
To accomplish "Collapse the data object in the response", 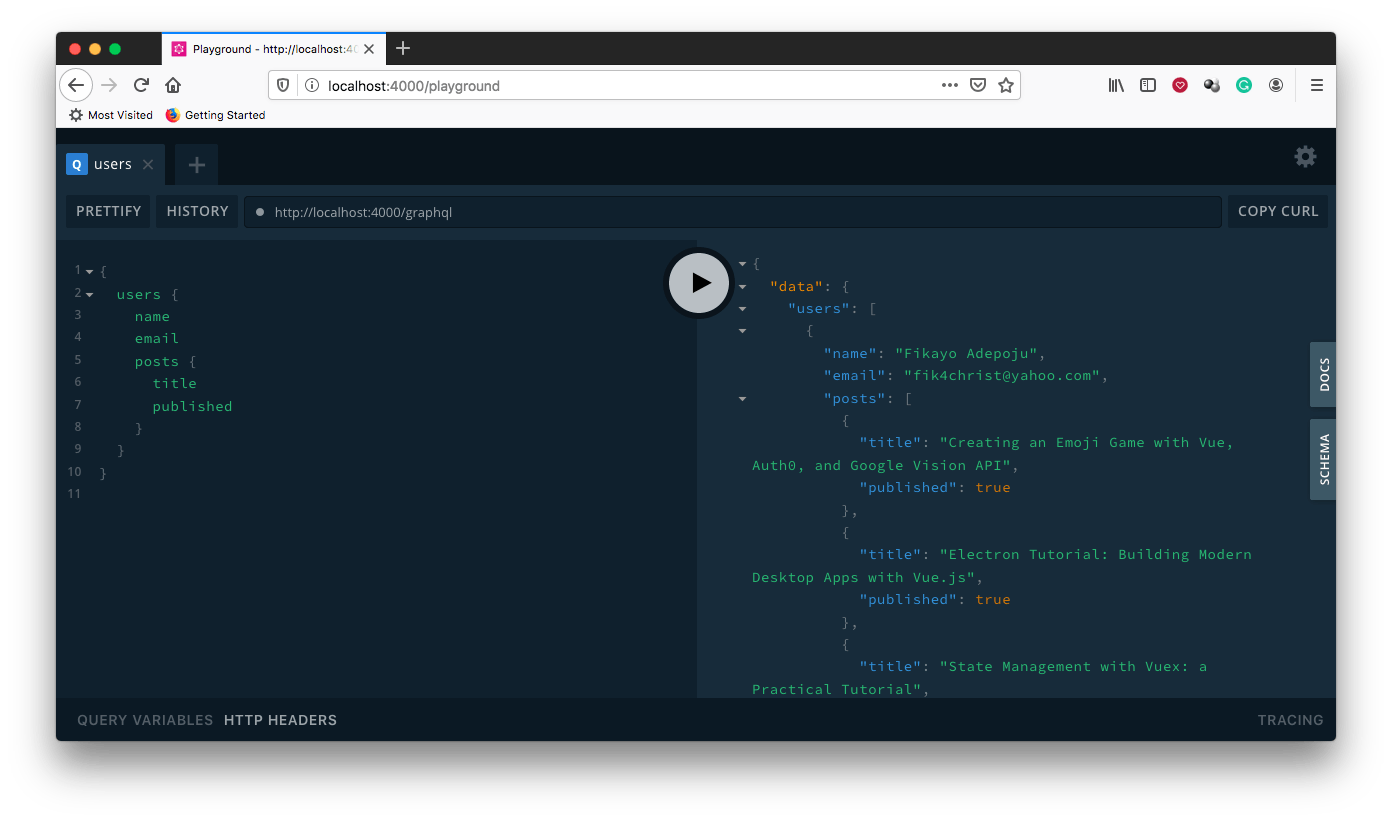I will point(742,287).
